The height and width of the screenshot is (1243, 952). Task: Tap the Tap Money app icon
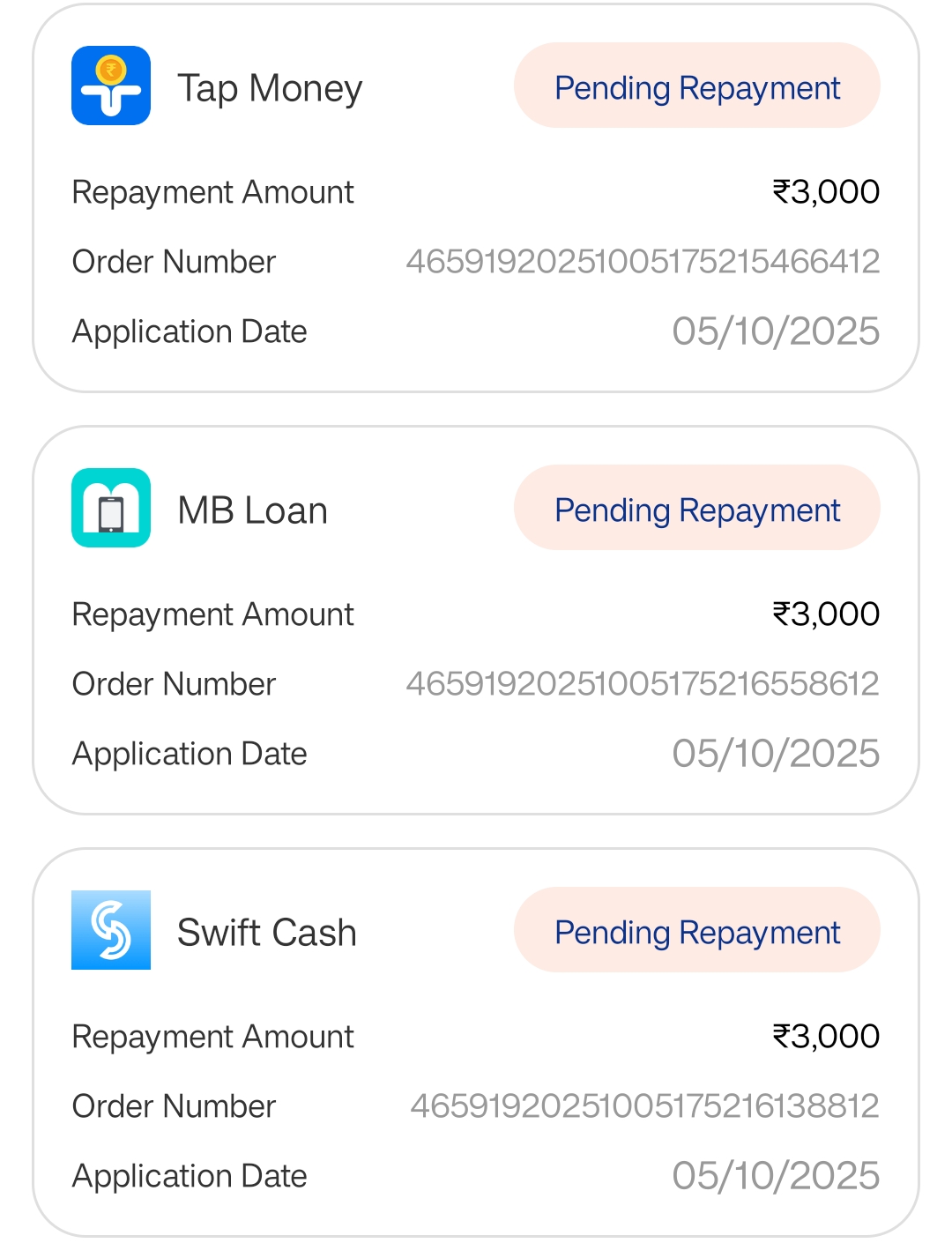pyautogui.click(x=111, y=86)
